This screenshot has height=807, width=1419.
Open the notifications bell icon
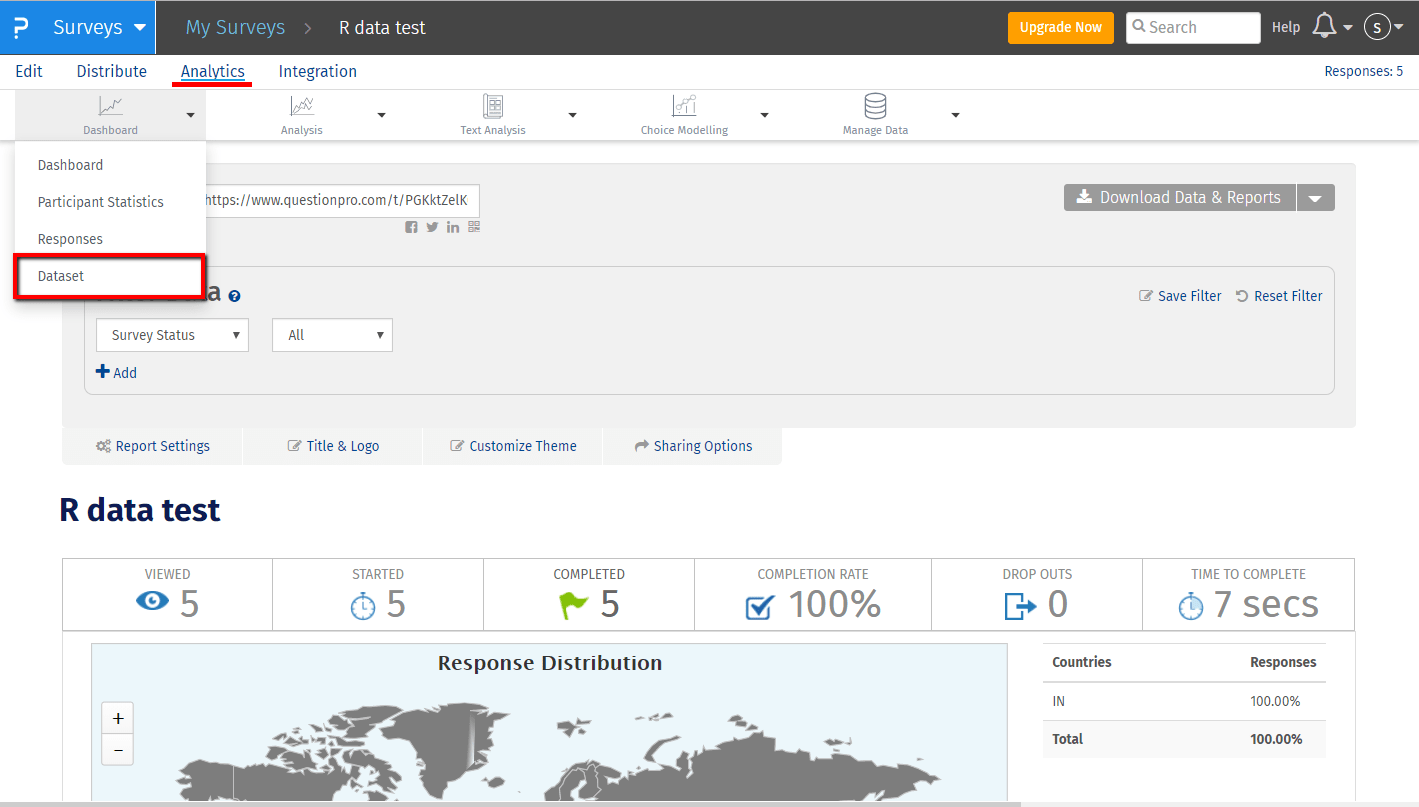click(1324, 26)
